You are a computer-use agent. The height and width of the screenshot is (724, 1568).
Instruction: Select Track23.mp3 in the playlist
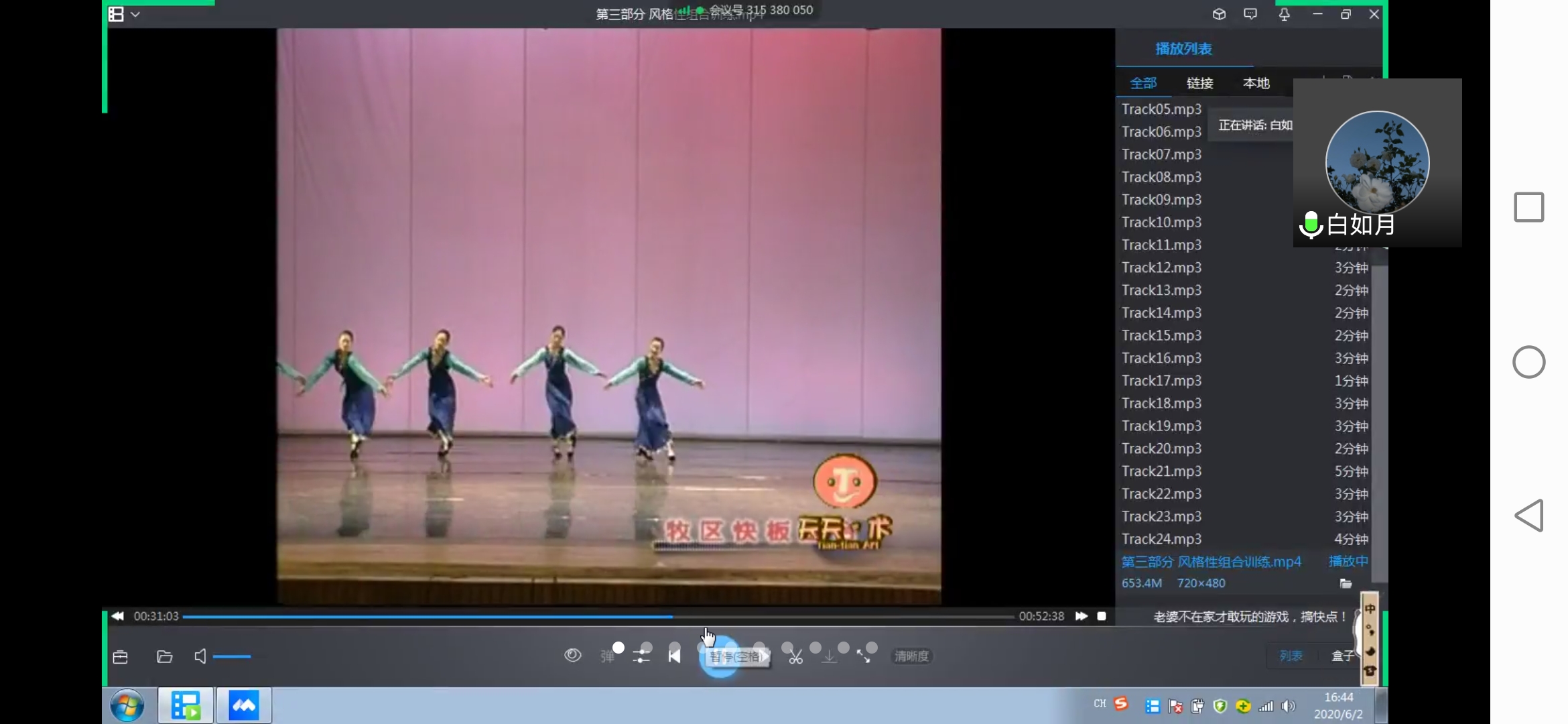[1245, 517]
